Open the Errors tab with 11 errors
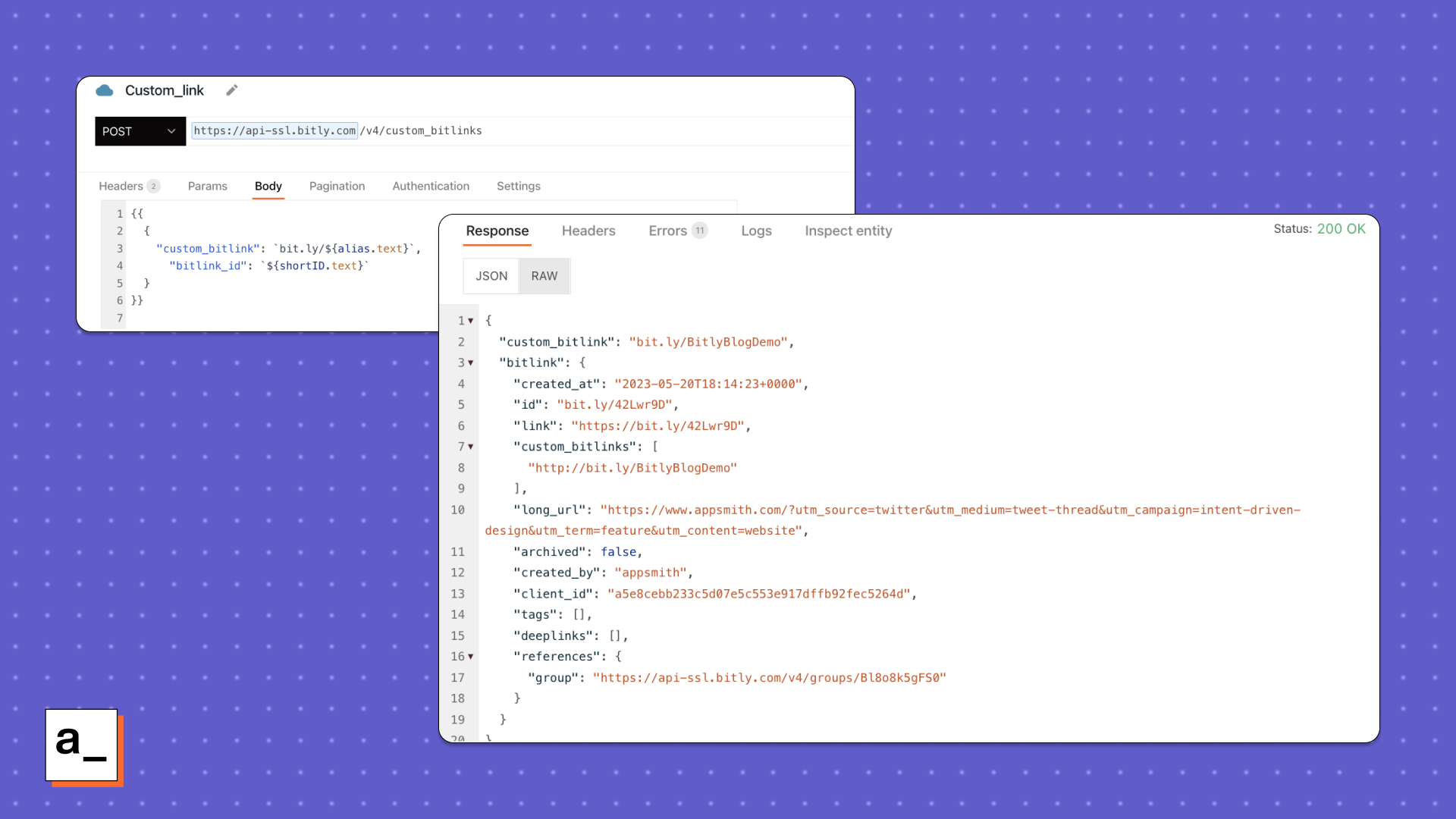 [x=678, y=231]
